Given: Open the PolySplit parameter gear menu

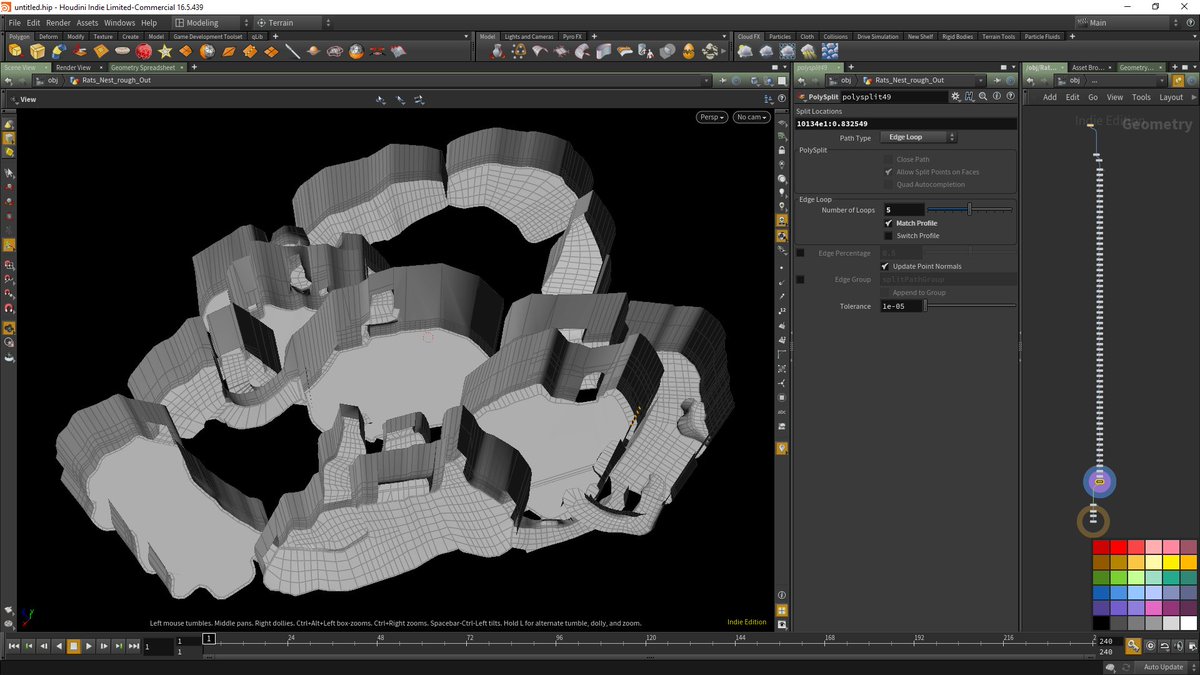Looking at the screenshot, I should coord(956,97).
